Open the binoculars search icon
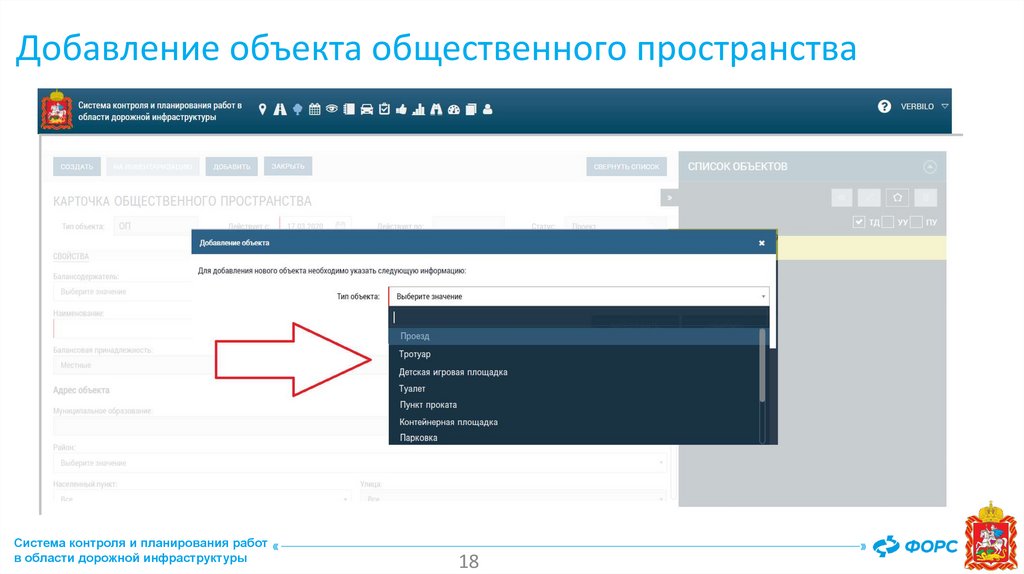1024x574 pixels. 436,109
